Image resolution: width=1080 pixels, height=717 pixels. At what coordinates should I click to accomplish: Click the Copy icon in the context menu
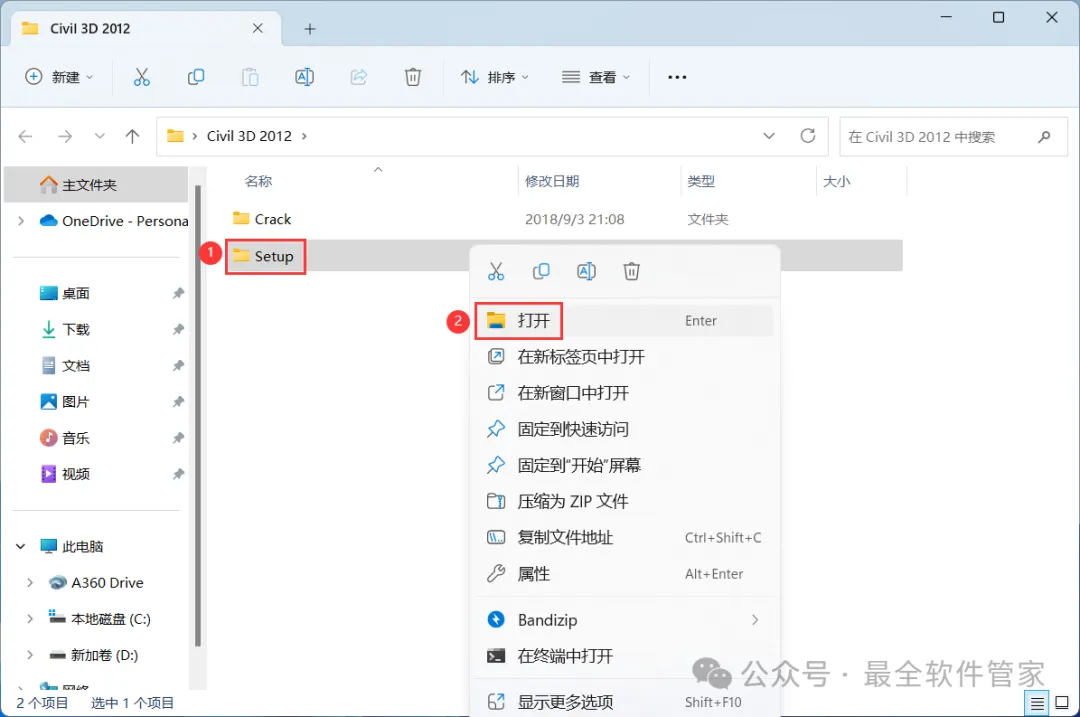[541, 271]
